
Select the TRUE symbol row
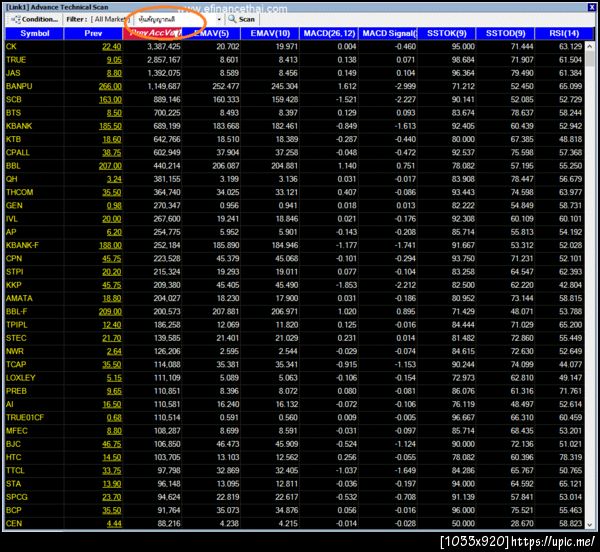tap(16, 60)
